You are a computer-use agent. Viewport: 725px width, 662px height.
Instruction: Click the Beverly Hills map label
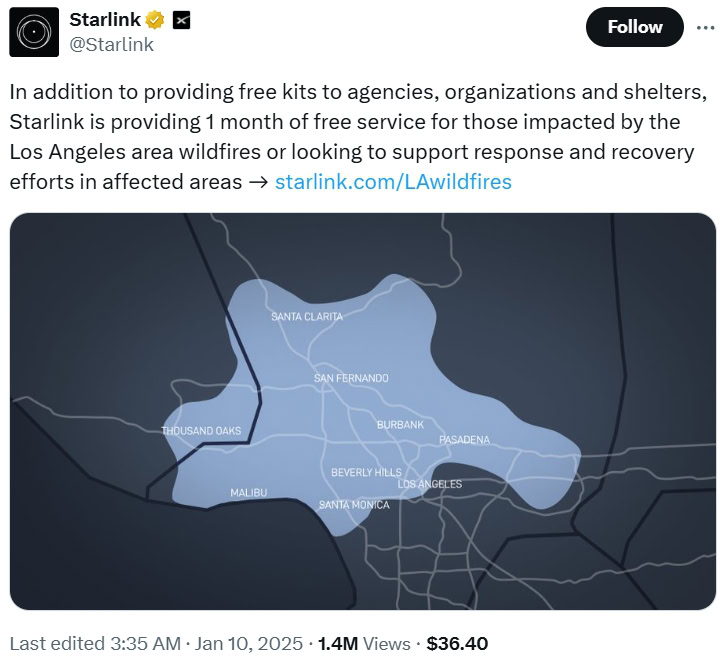366,472
